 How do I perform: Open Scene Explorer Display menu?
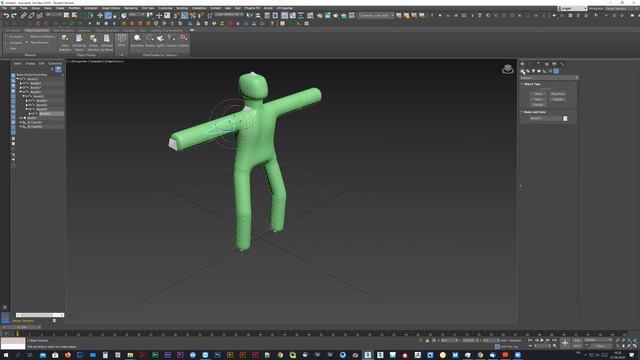[x=30, y=64]
